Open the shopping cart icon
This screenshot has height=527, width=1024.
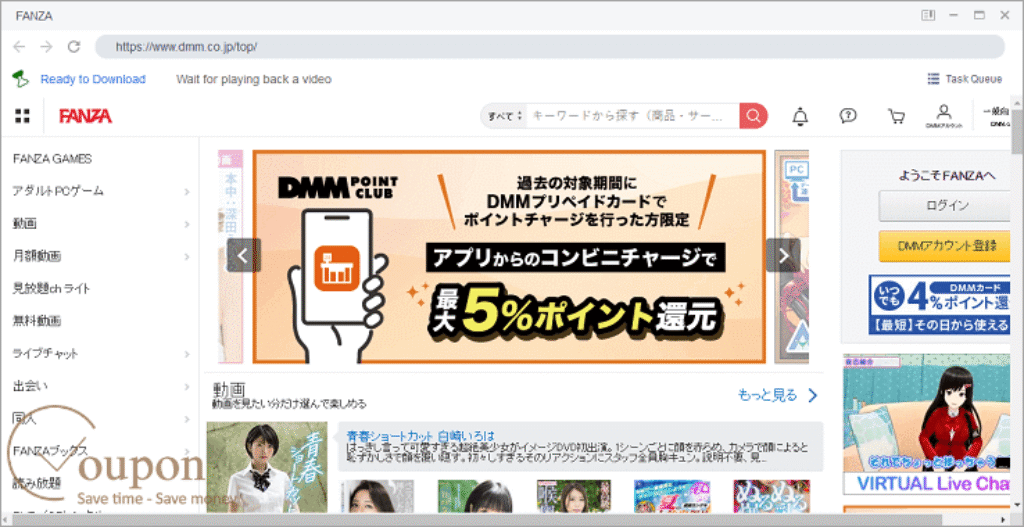[x=896, y=116]
